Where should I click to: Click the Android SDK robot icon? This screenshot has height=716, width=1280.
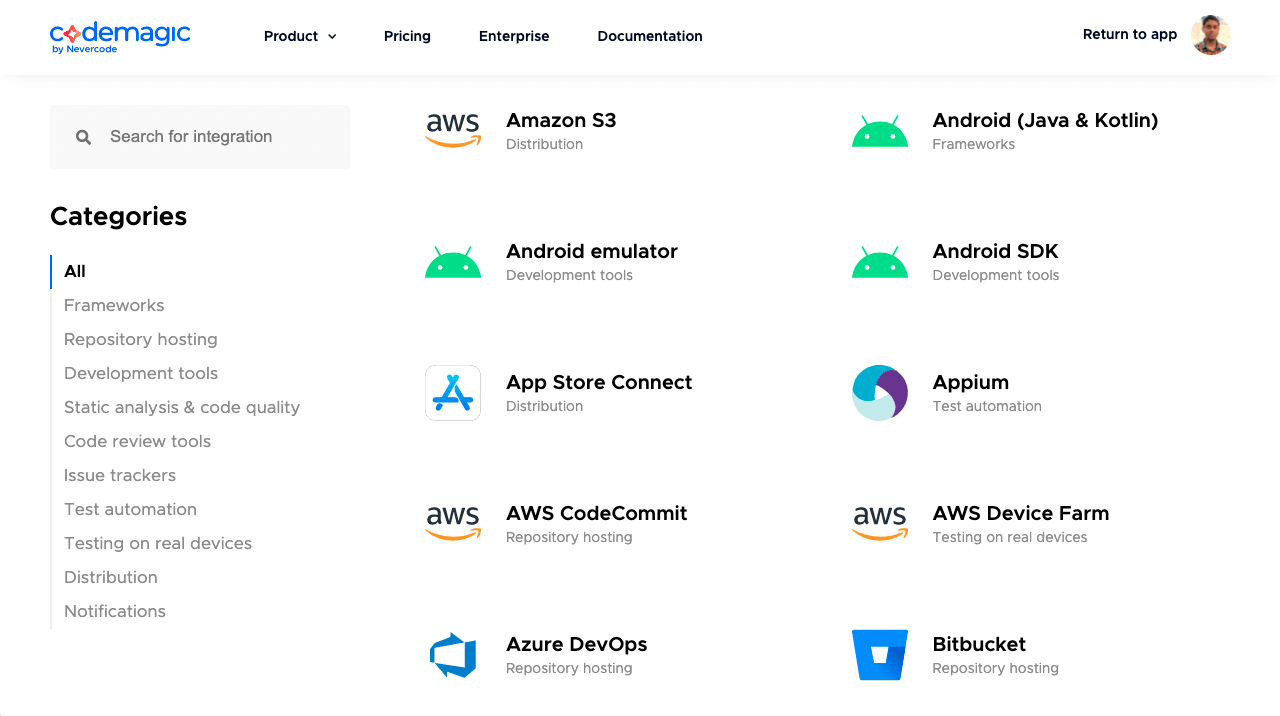[x=880, y=262]
